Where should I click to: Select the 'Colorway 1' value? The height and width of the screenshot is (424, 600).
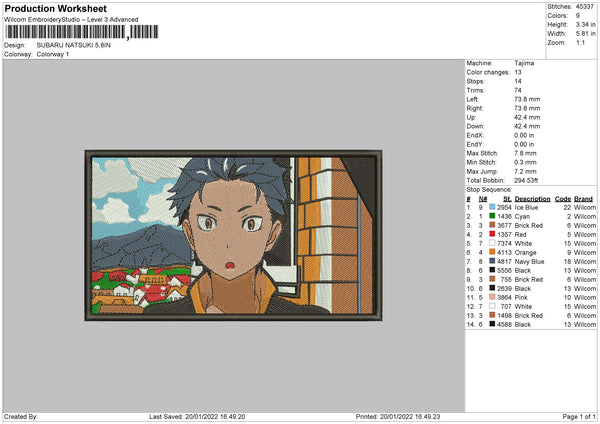53,54
